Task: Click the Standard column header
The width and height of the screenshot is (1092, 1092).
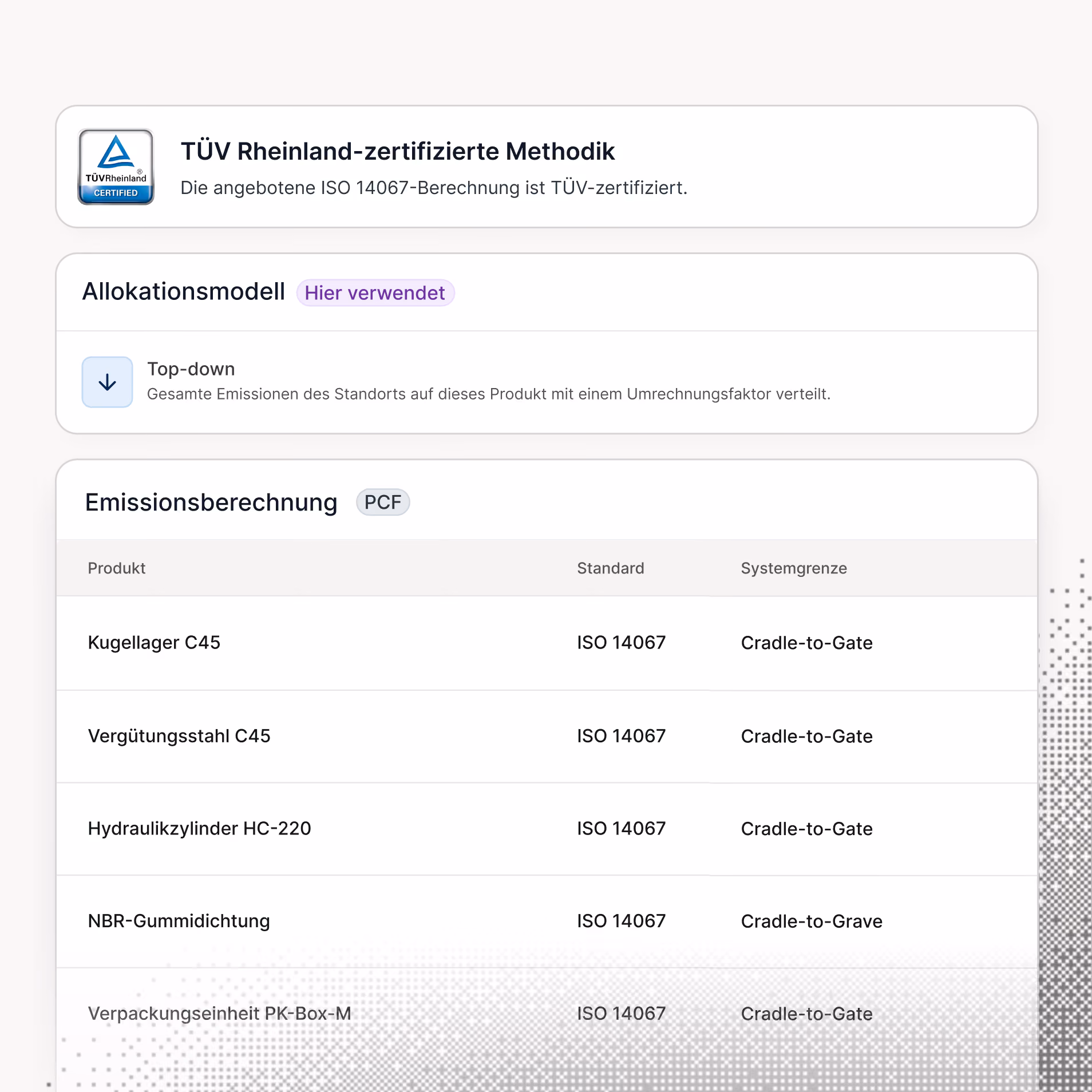Action: tap(611, 568)
